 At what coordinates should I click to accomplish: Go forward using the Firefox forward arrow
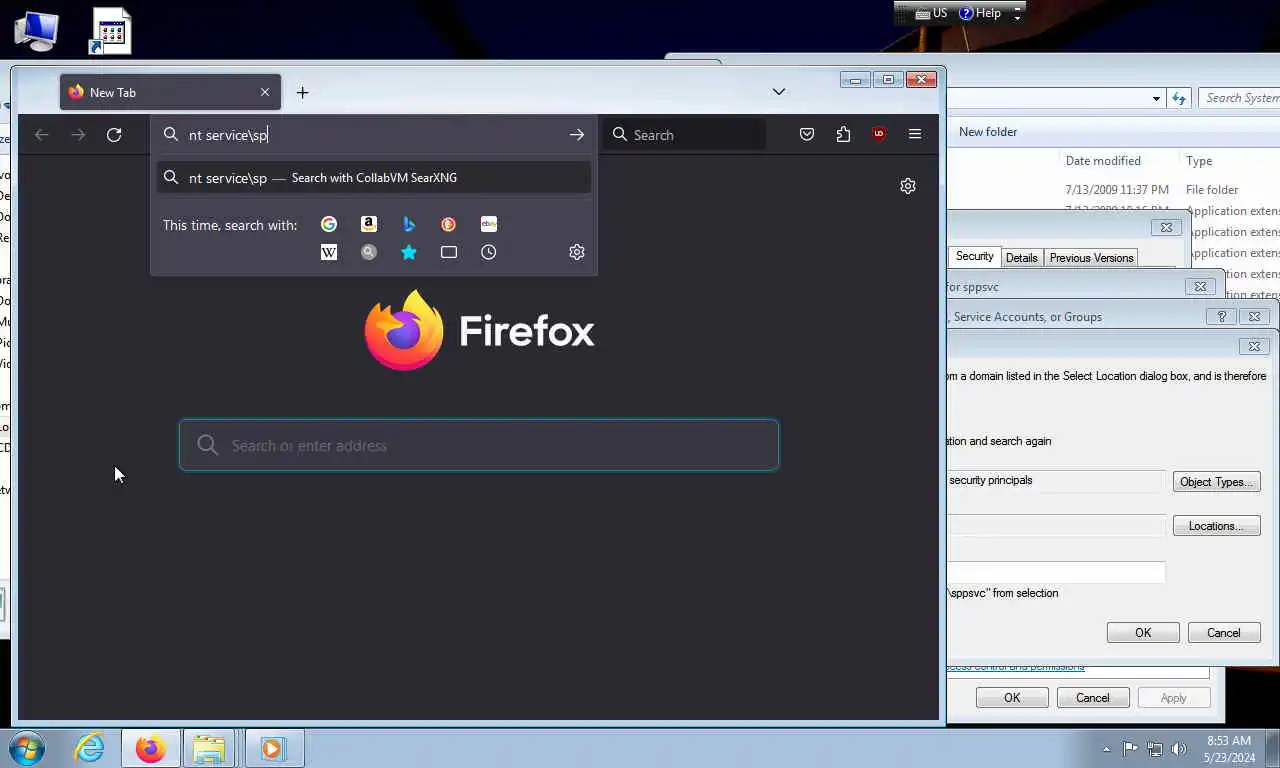[x=78, y=134]
